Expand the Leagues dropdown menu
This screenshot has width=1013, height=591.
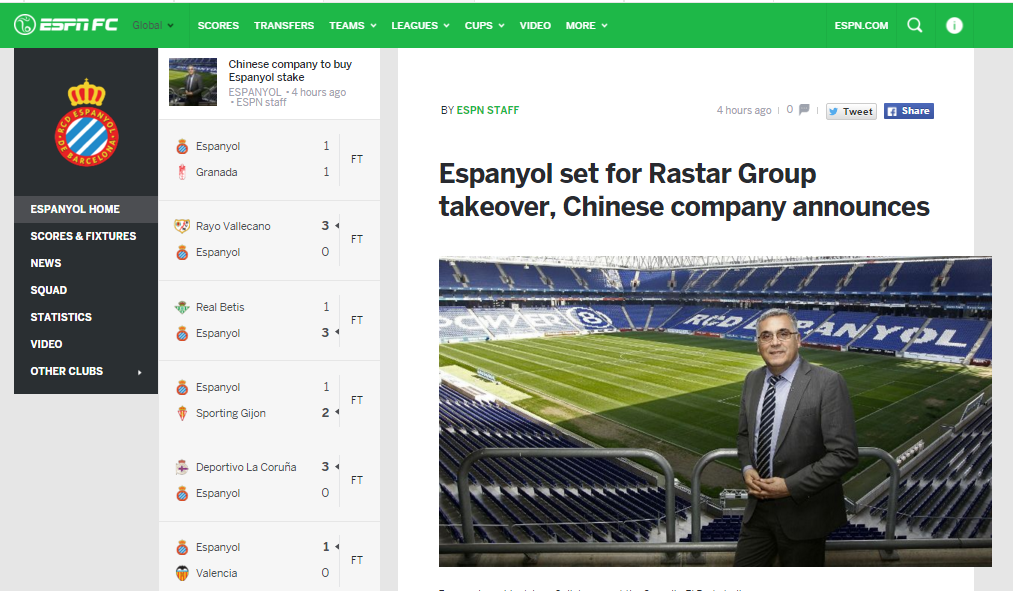pyautogui.click(x=420, y=25)
